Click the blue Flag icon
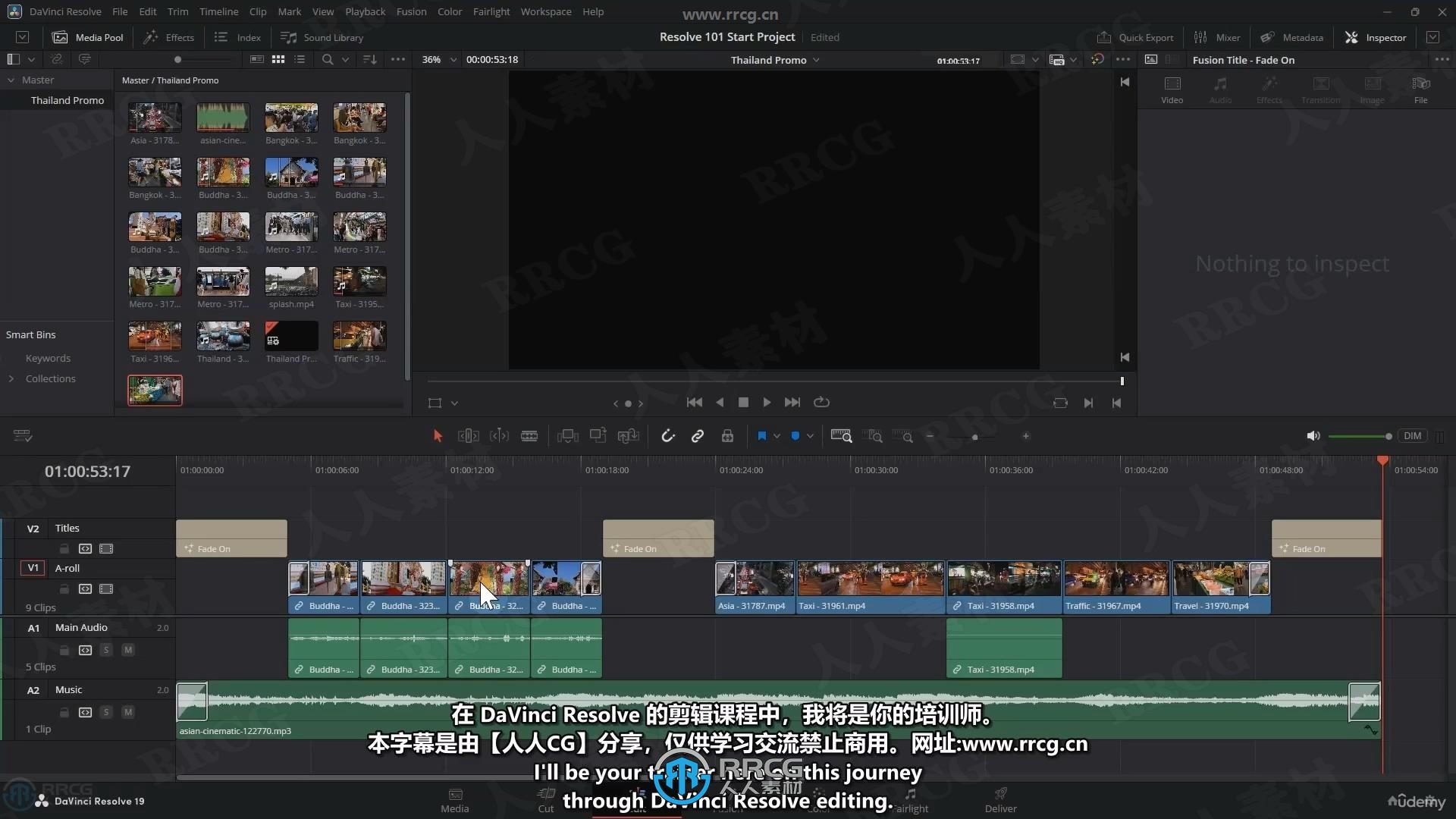Viewport: 1456px width, 819px height. click(x=762, y=436)
